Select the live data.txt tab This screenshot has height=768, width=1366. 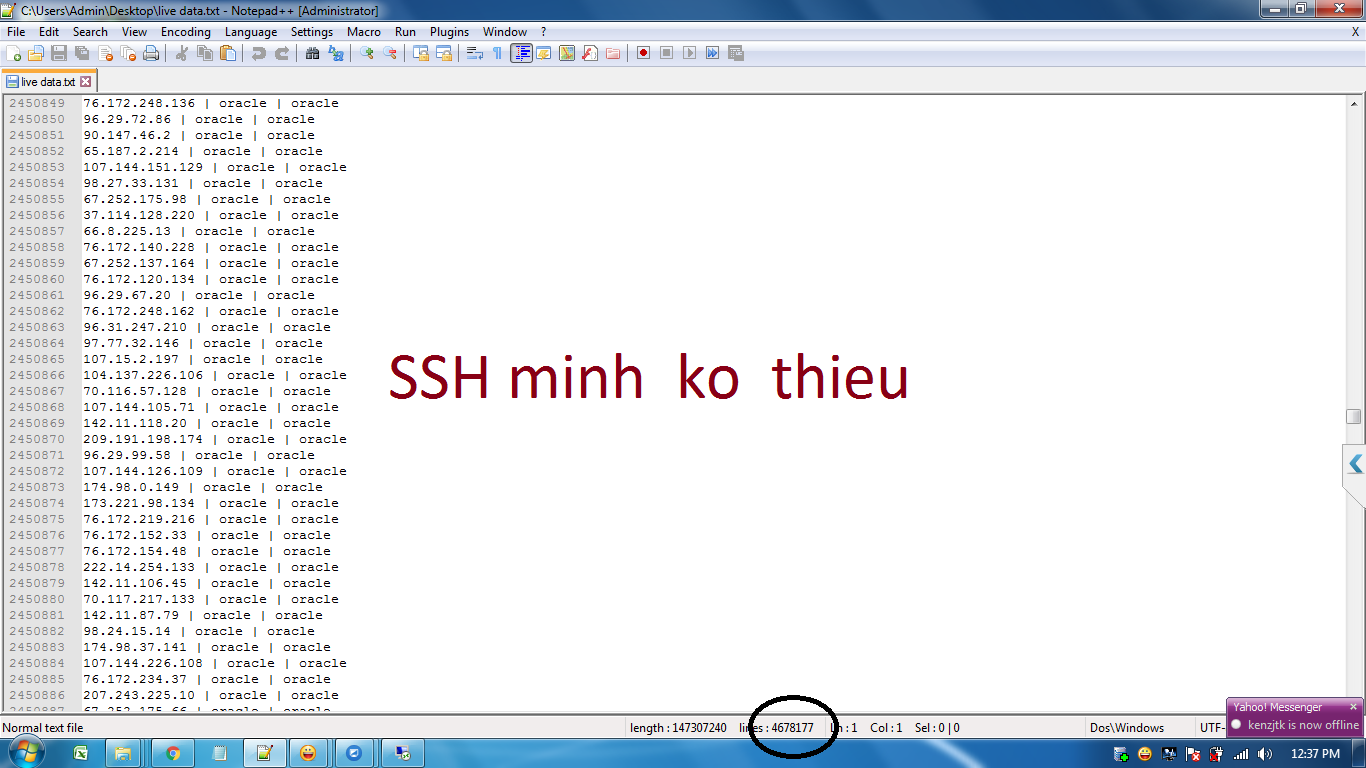[48, 82]
